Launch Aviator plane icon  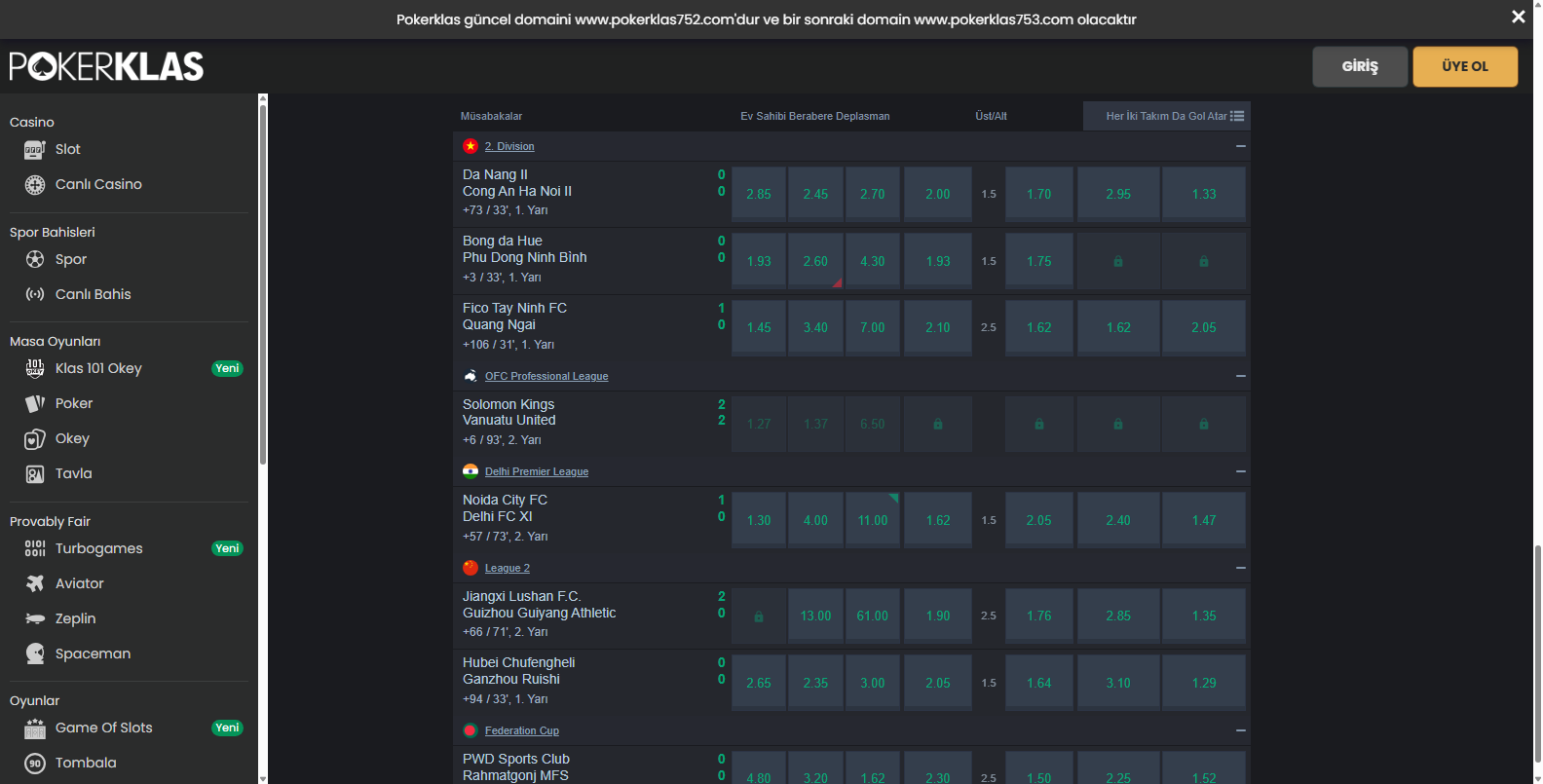click(x=35, y=583)
